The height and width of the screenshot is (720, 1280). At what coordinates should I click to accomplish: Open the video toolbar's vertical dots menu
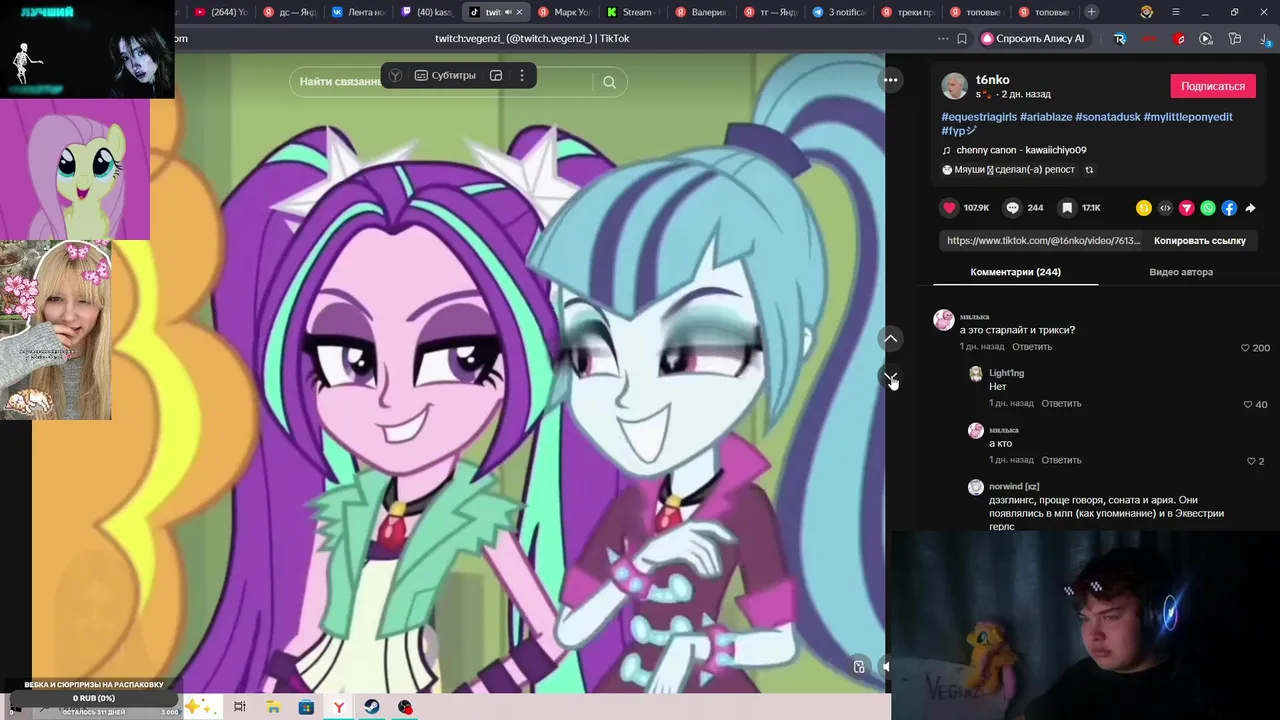pos(521,76)
